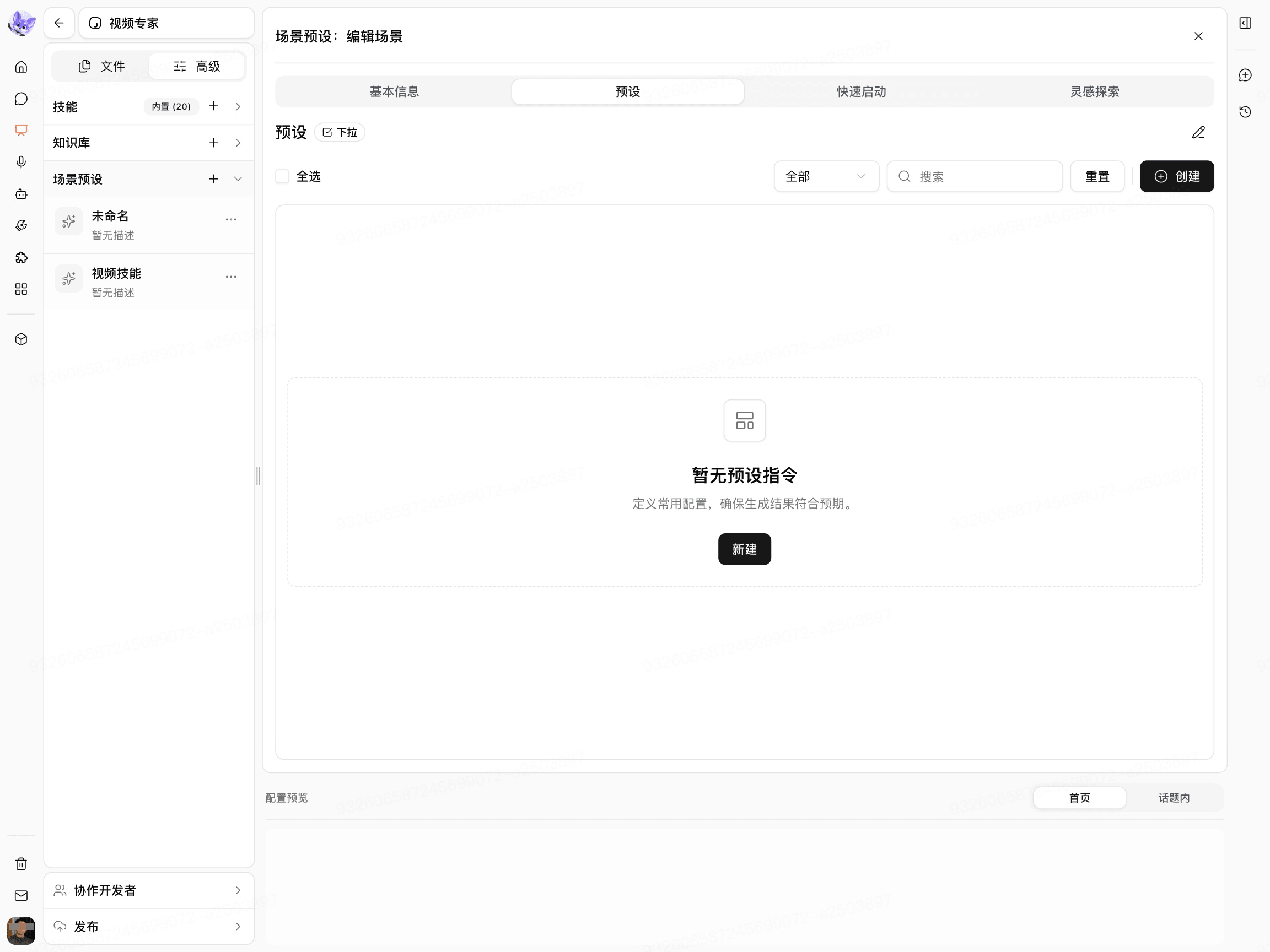This screenshot has width=1270, height=952.
Task: Select the 高级 tab in left panel
Action: tap(197, 67)
